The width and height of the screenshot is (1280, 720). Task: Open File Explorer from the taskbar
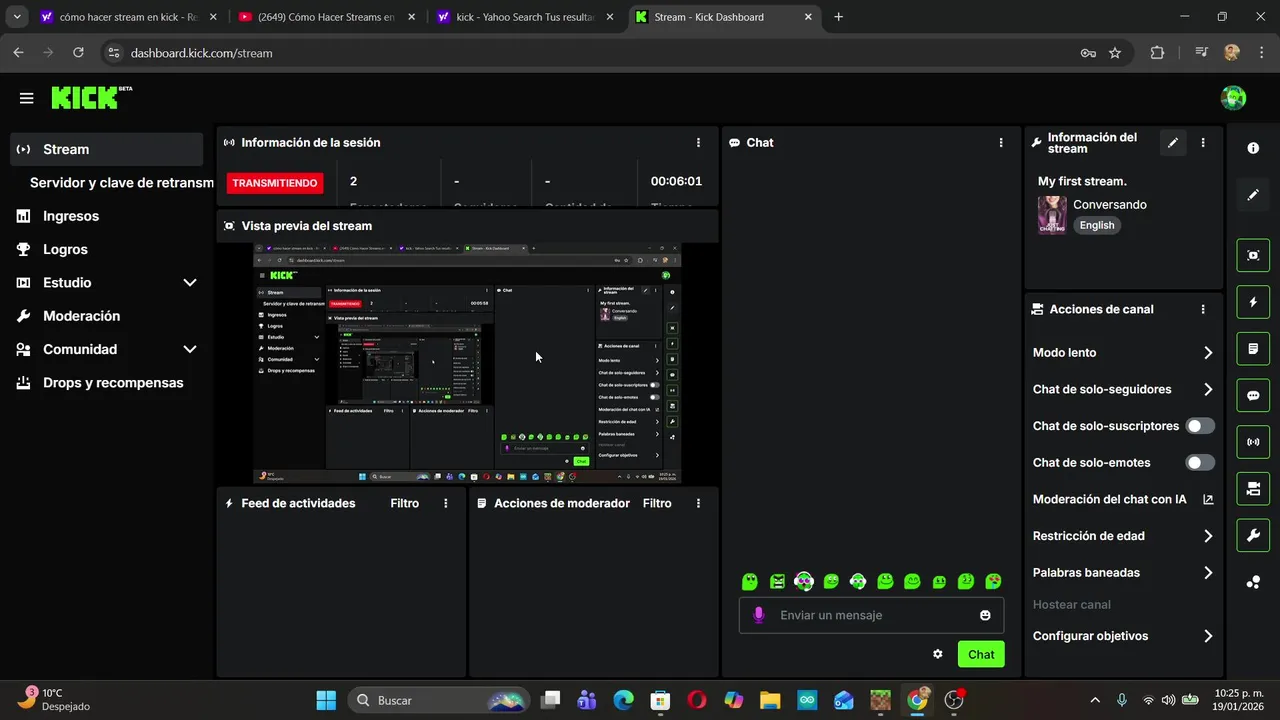(769, 700)
